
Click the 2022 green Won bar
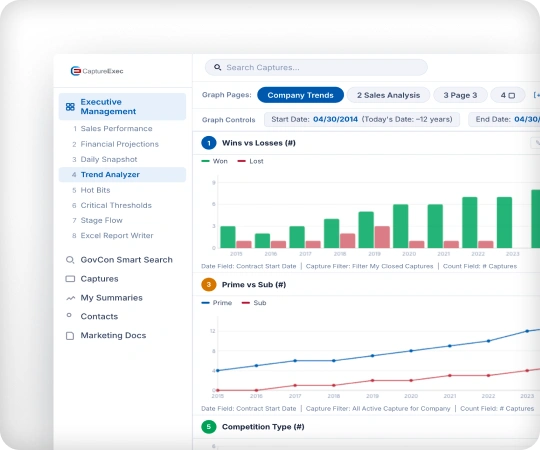click(x=470, y=222)
